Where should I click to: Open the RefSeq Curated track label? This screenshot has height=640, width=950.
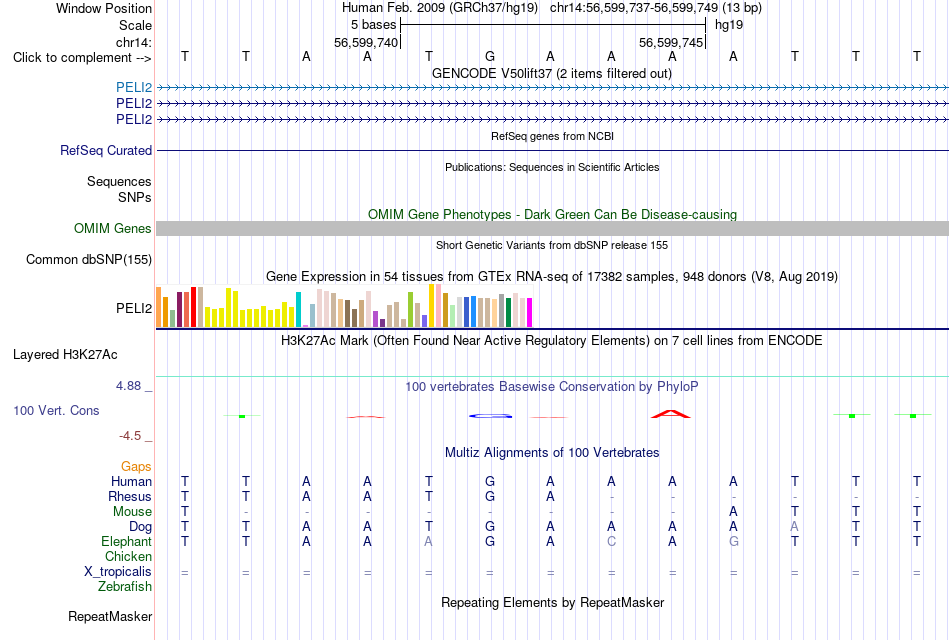[x=106, y=150]
